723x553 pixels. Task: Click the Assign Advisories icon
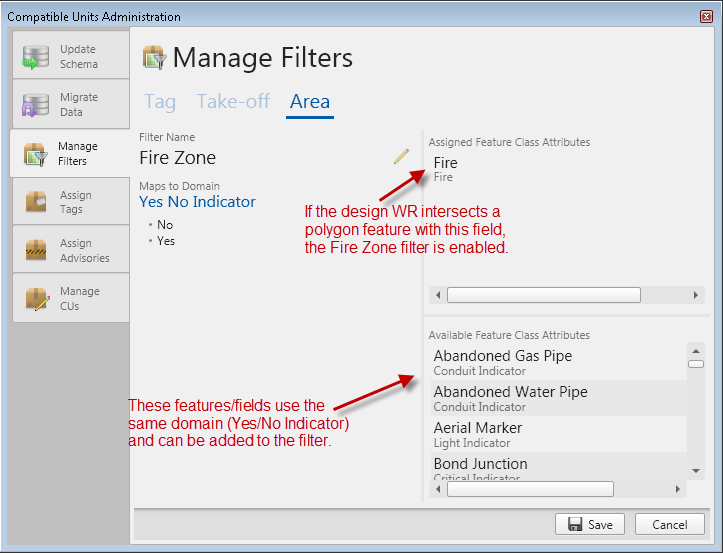36,250
